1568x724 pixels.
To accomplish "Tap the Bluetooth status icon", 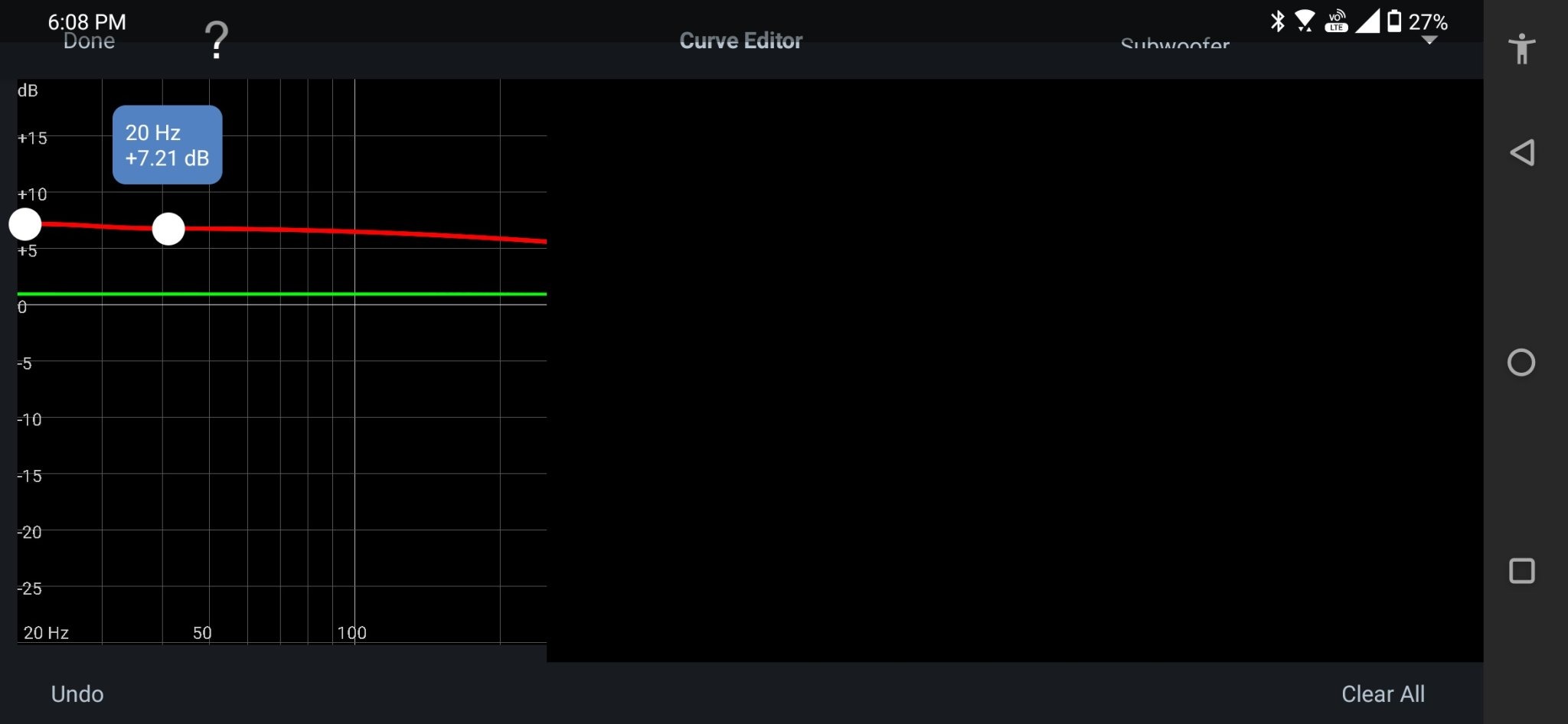I will (1277, 21).
